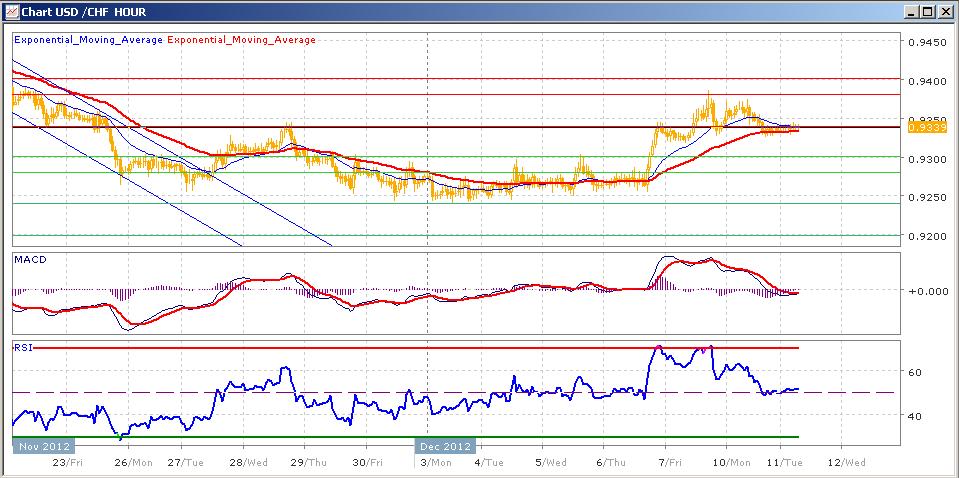Click the chart icon in title bar
The width and height of the screenshot is (959, 478).
coord(12,12)
